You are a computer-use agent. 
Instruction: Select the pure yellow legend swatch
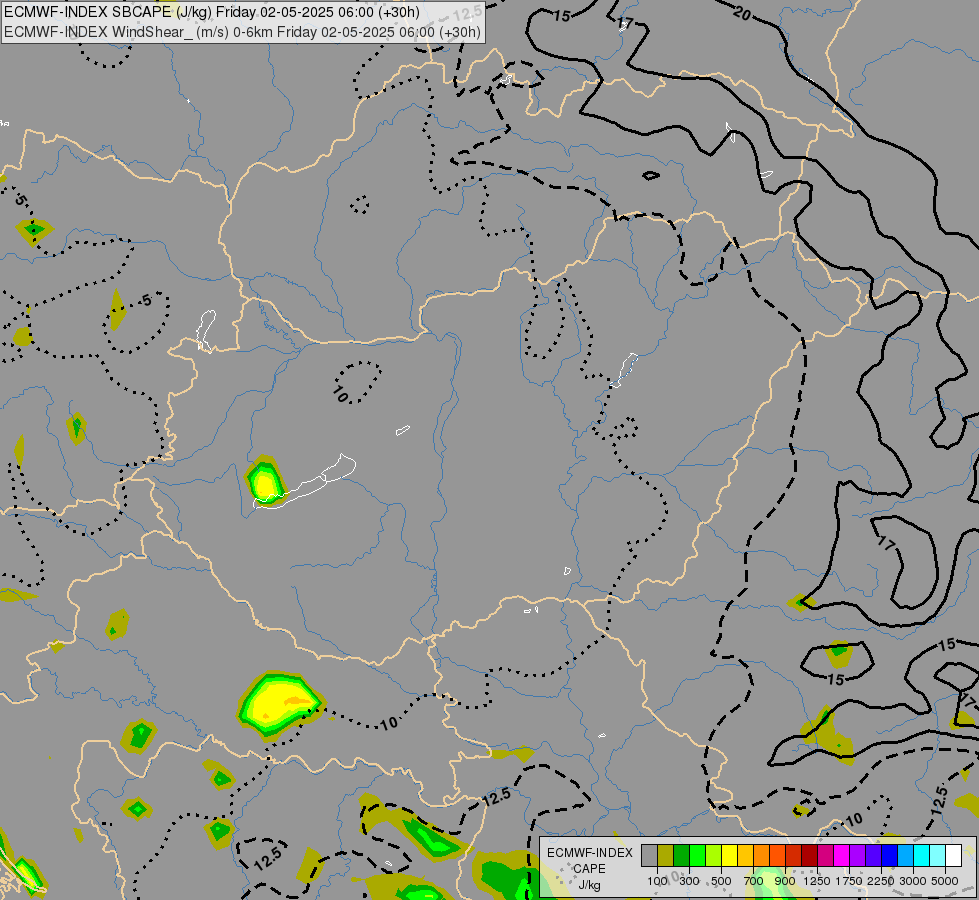tap(729, 855)
